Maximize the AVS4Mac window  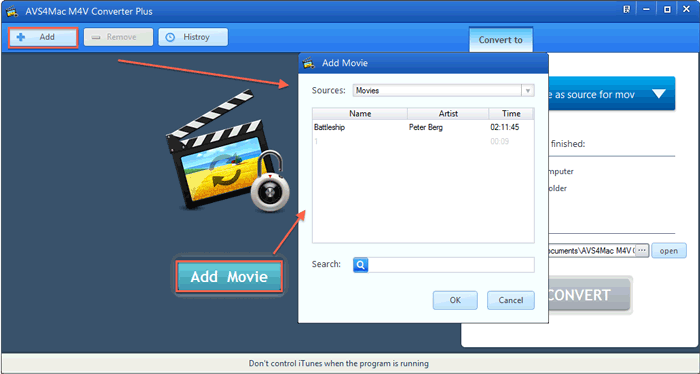pos(667,9)
